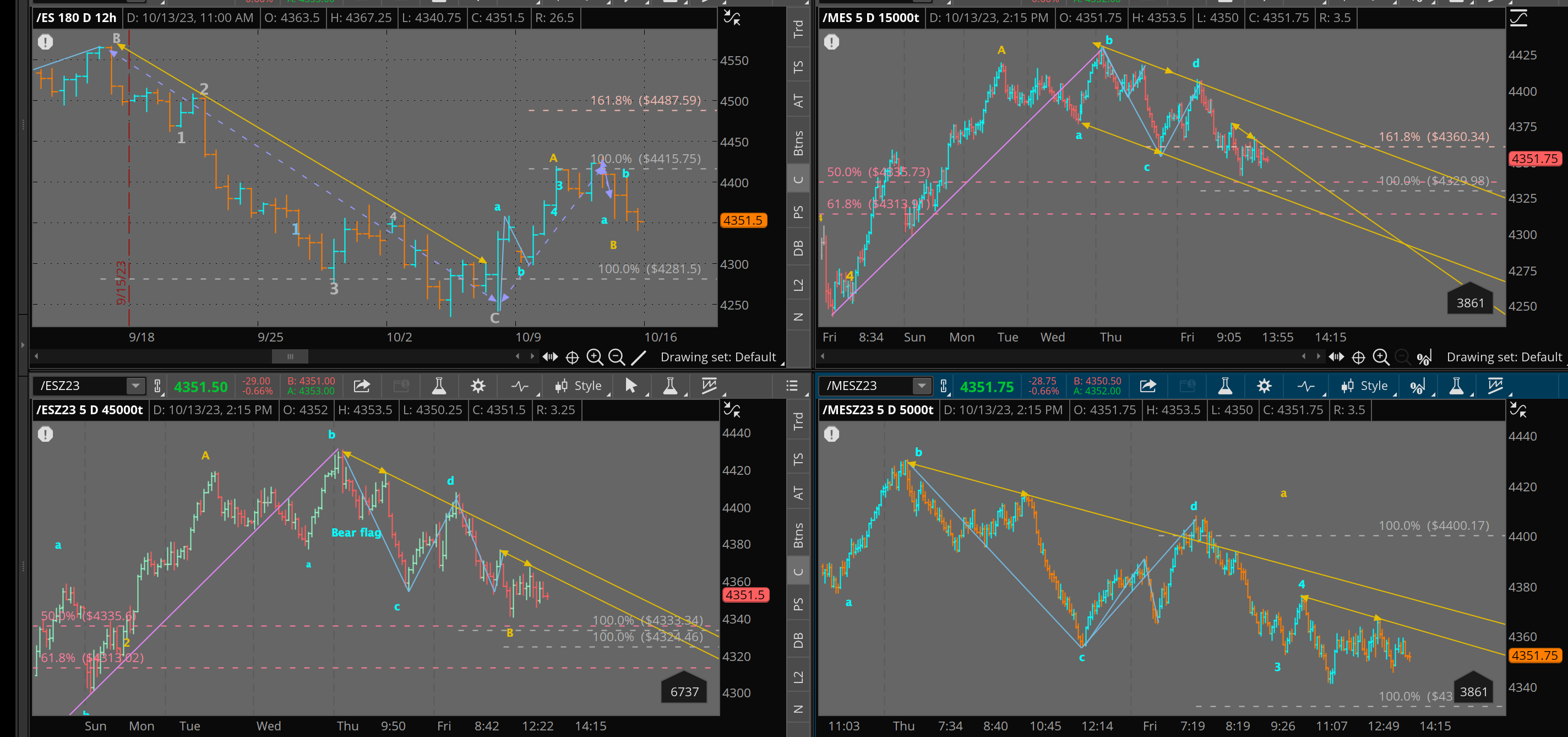
Task: Collapse studies icon at /ES chart corner
Action: point(732,18)
